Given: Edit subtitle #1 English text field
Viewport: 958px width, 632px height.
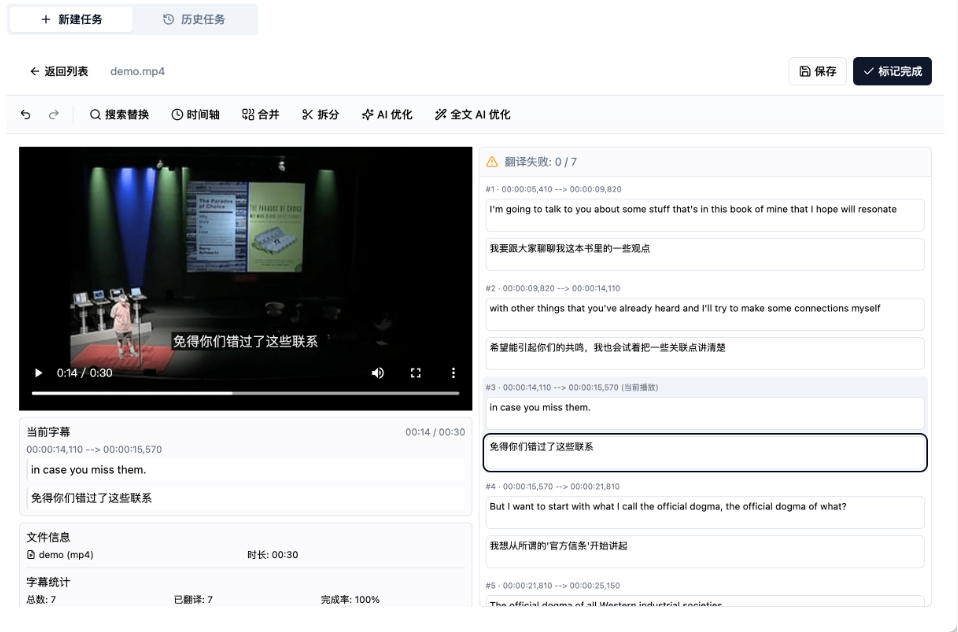Looking at the screenshot, I should [704, 215].
